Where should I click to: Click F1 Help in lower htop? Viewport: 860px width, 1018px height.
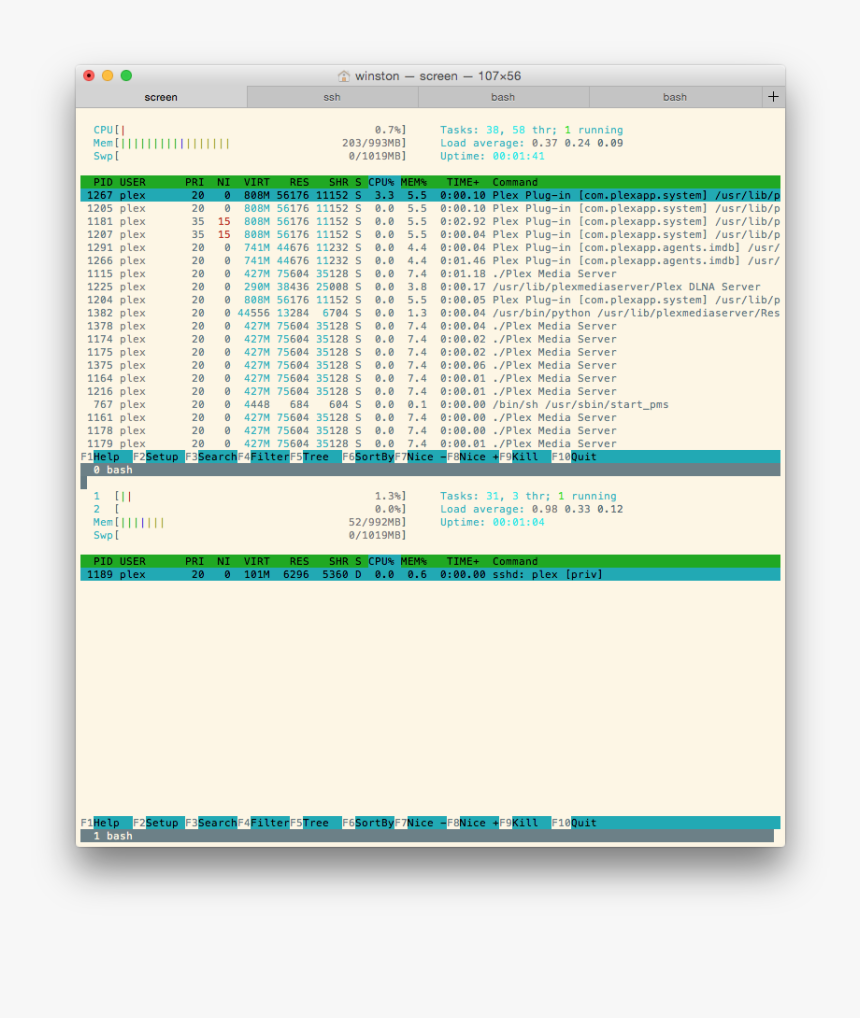coord(106,823)
